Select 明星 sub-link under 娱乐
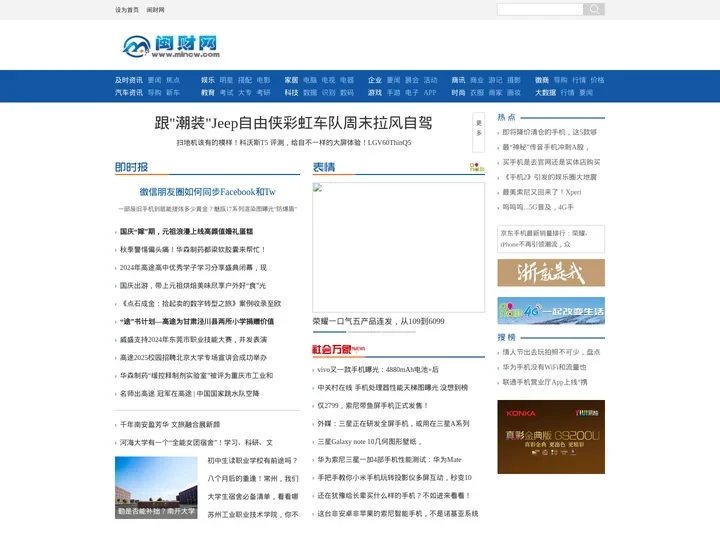The image size is (720, 540). pyautogui.click(x=226, y=80)
